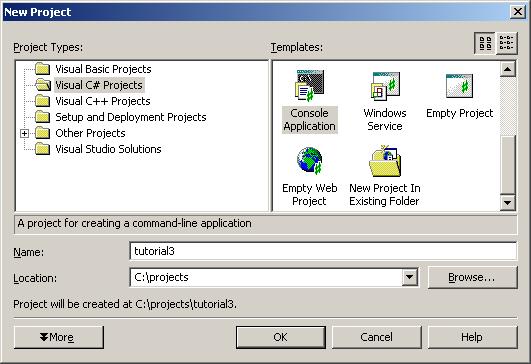Open the Location dropdown list
This screenshot has height=364, width=531.
pos(409,277)
